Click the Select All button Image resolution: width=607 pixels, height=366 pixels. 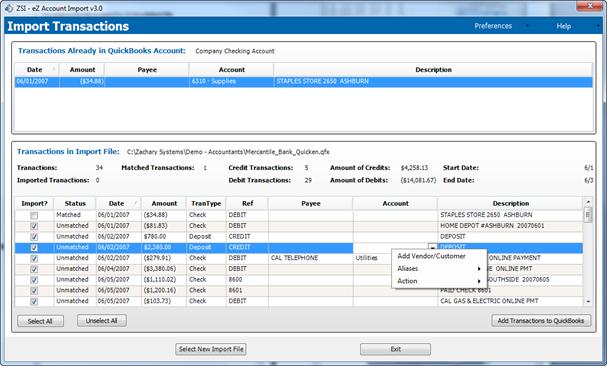pos(40,321)
